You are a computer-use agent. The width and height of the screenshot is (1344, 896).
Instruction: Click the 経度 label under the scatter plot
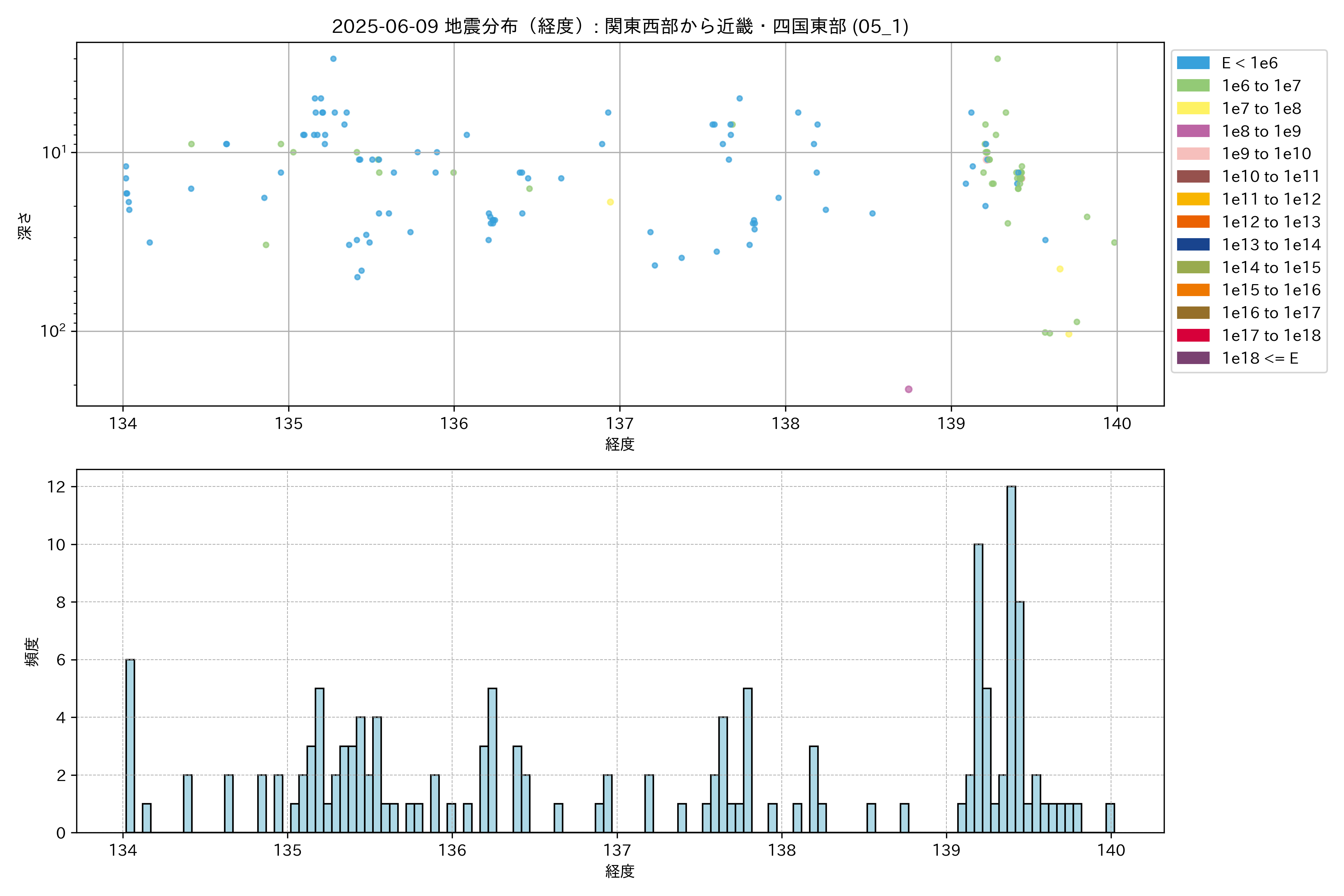pyautogui.click(x=620, y=444)
